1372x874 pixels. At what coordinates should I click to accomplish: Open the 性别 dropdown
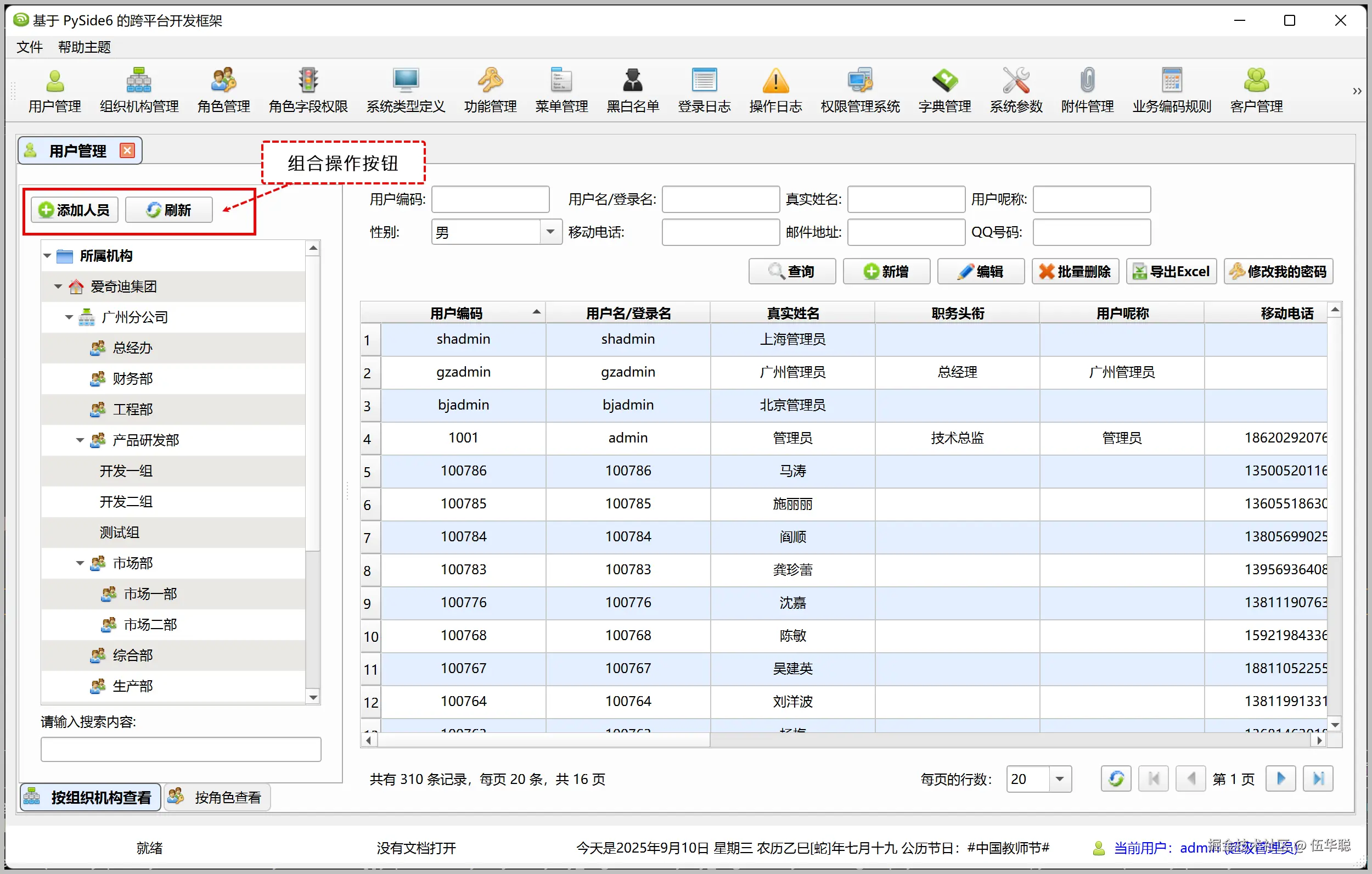(x=550, y=232)
